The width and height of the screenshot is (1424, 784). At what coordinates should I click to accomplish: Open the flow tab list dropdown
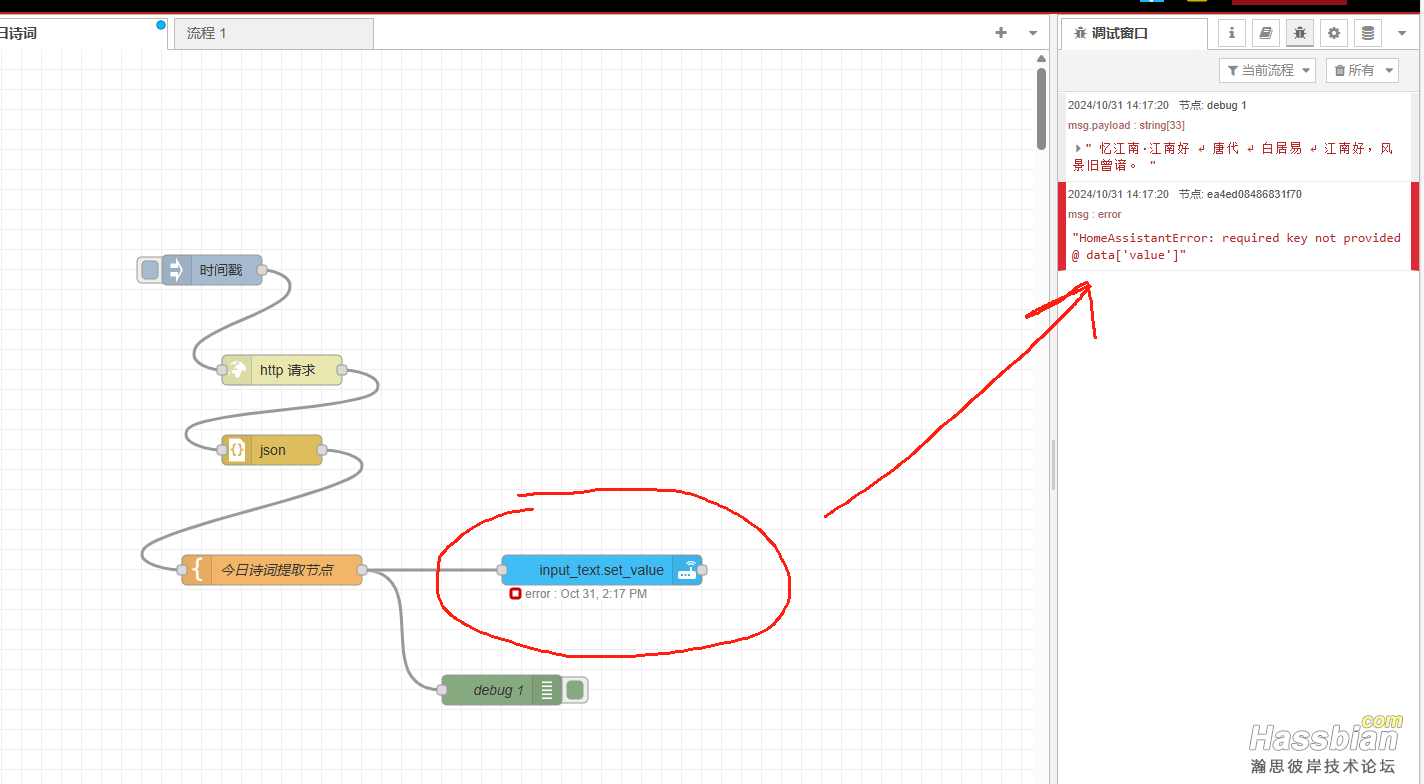pos(1033,33)
